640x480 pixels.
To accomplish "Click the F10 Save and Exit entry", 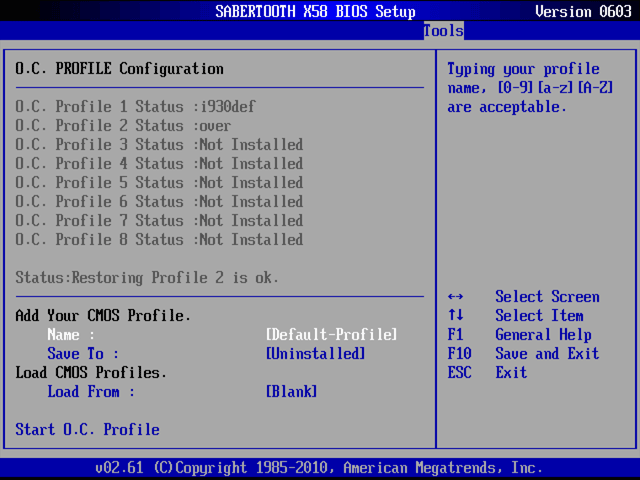I will 523,353.
